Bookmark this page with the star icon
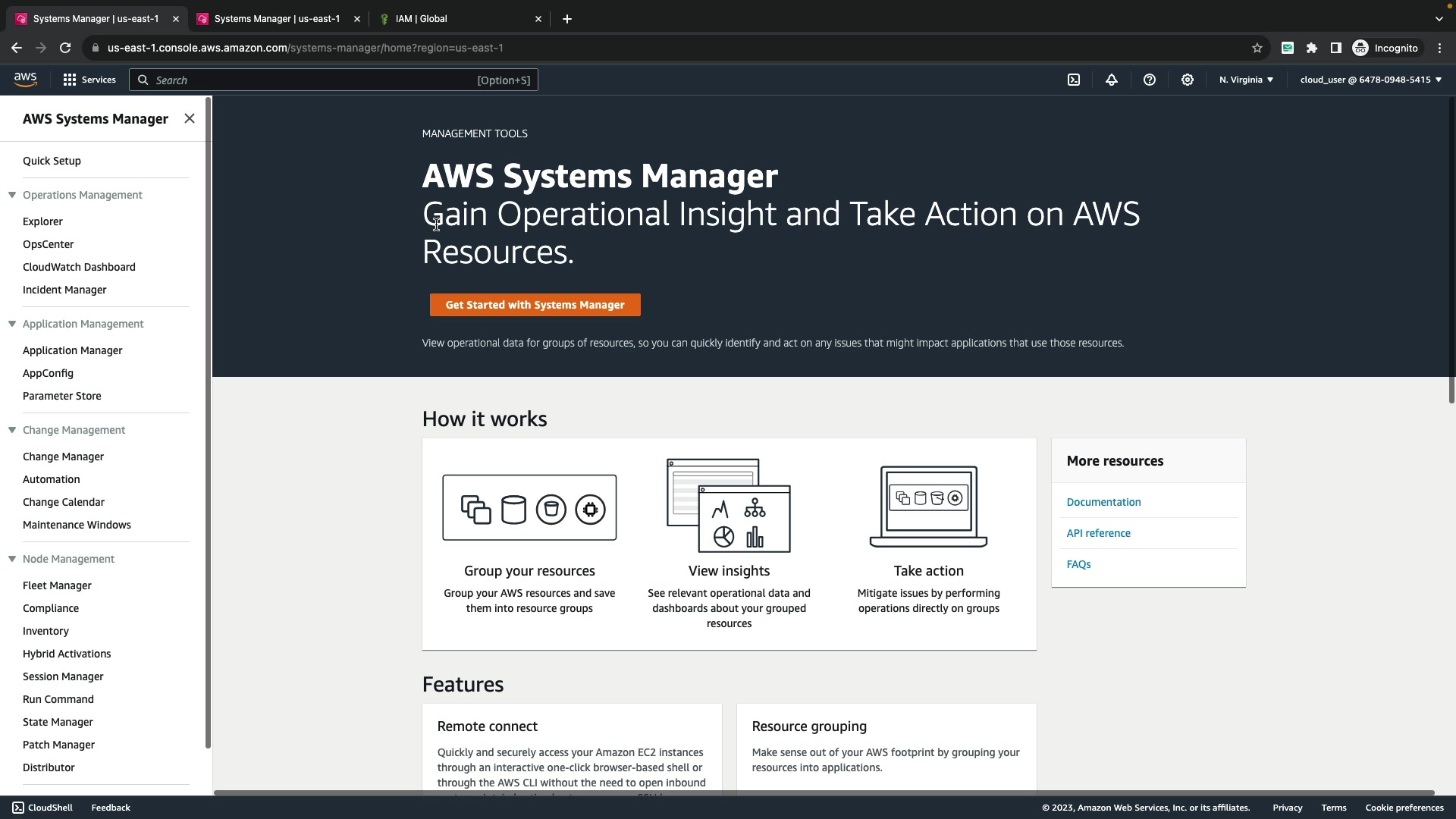The image size is (1456, 819). click(1257, 48)
